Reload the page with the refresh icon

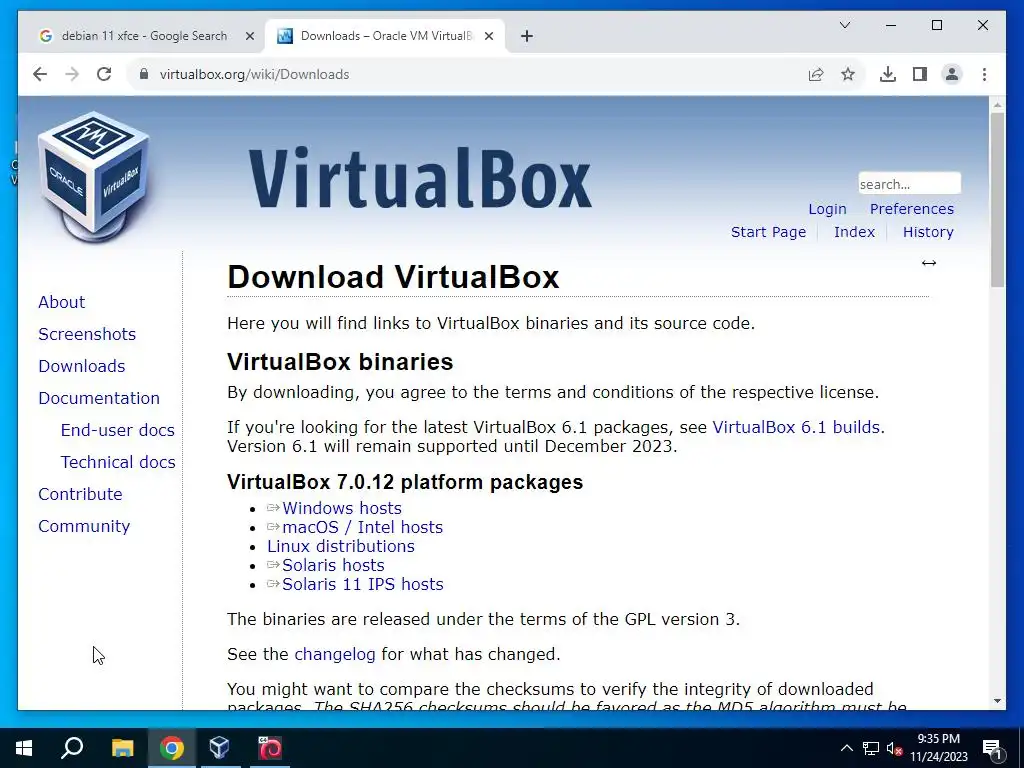(104, 74)
